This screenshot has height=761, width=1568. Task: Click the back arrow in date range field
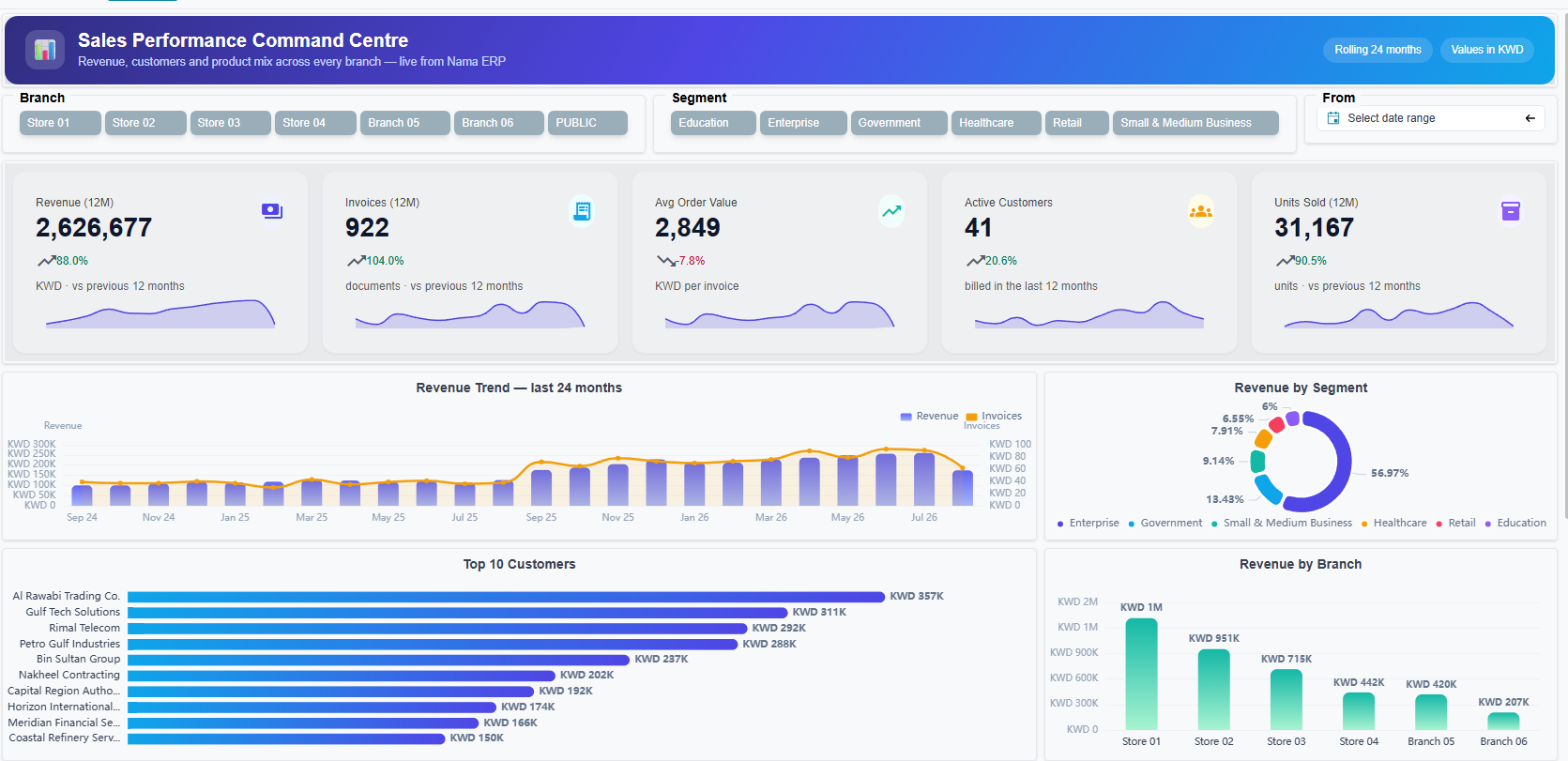click(x=1530, y=118)
